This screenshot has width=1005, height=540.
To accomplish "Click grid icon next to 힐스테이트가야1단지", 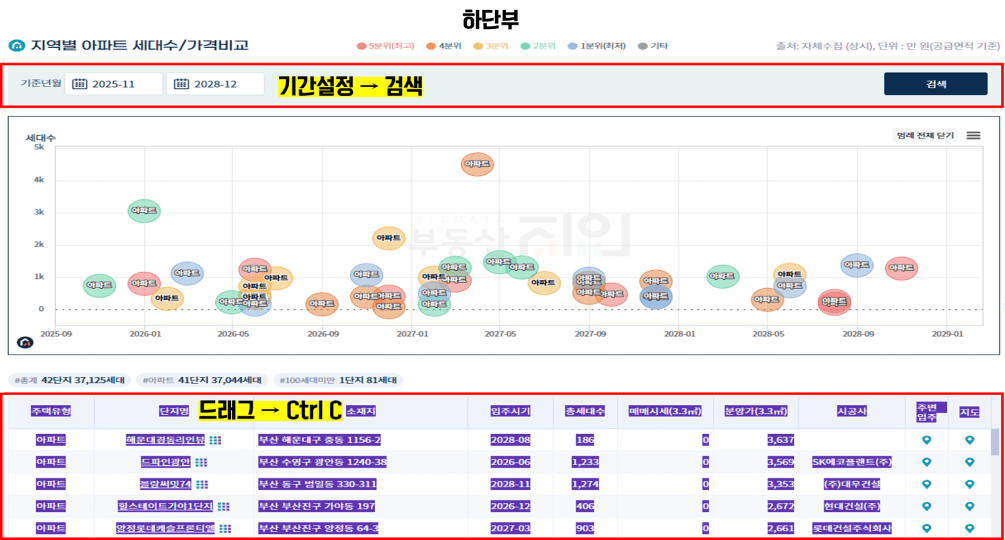I will (x=223, y=506).
